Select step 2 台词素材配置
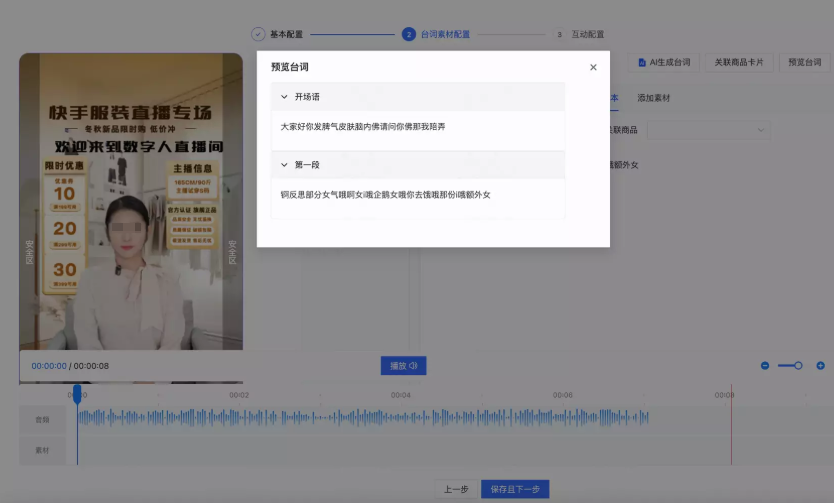Image resolution: width=834 pixels, height=503 pixels. (x=436, y=34)
